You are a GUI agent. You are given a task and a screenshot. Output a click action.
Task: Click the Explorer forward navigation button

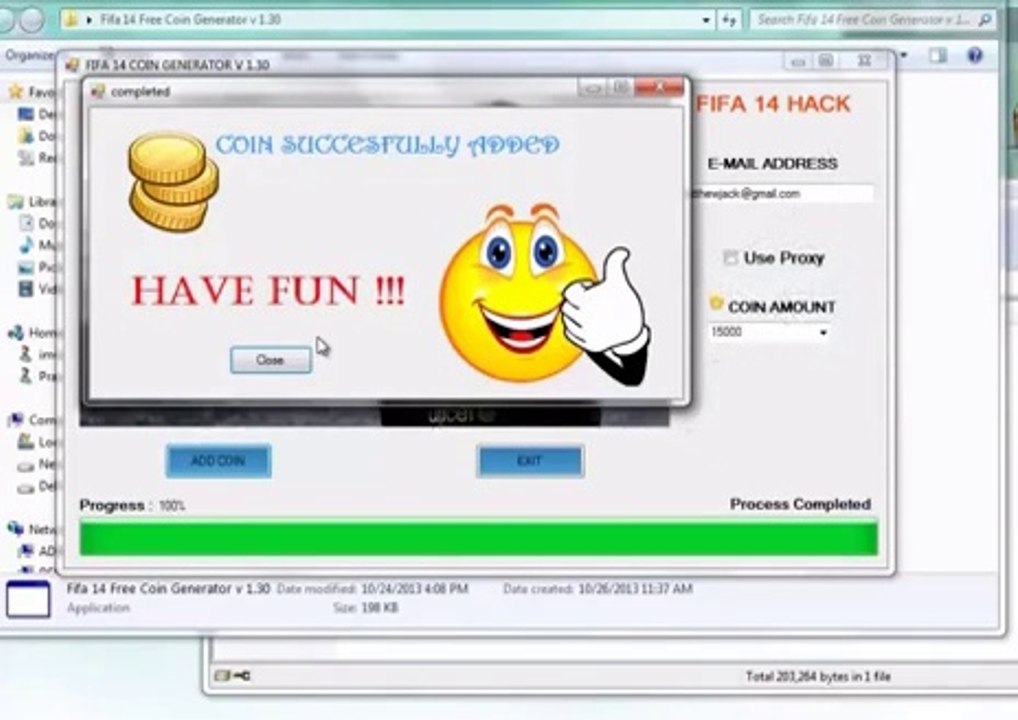(32, 19)
